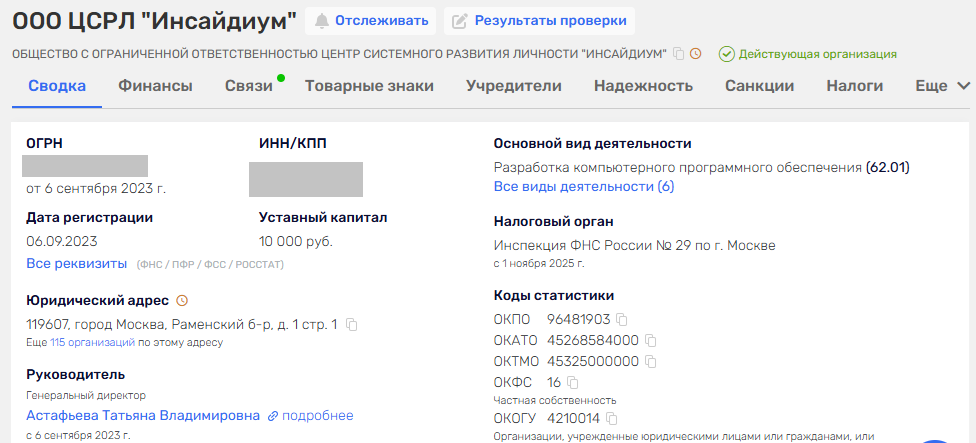Open name history clock icon
Image resolution: width=976 pixels, height=443 pixels.
695,54
